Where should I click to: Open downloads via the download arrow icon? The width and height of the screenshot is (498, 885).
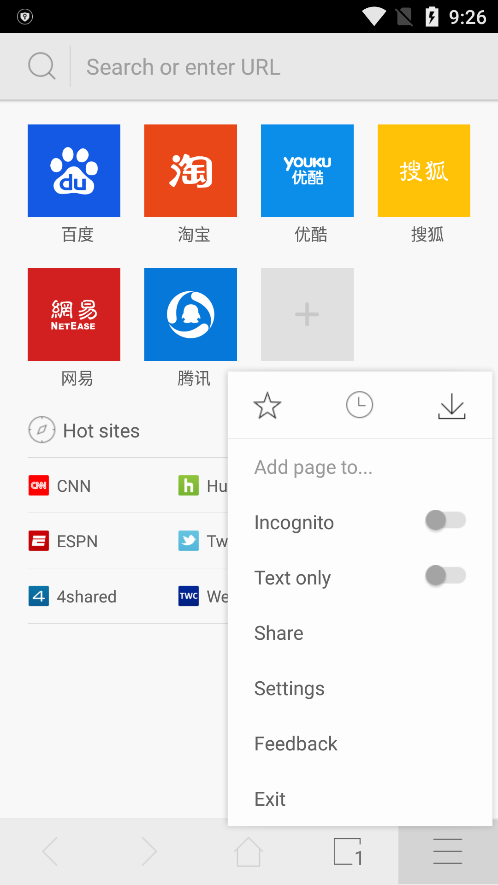452,406
